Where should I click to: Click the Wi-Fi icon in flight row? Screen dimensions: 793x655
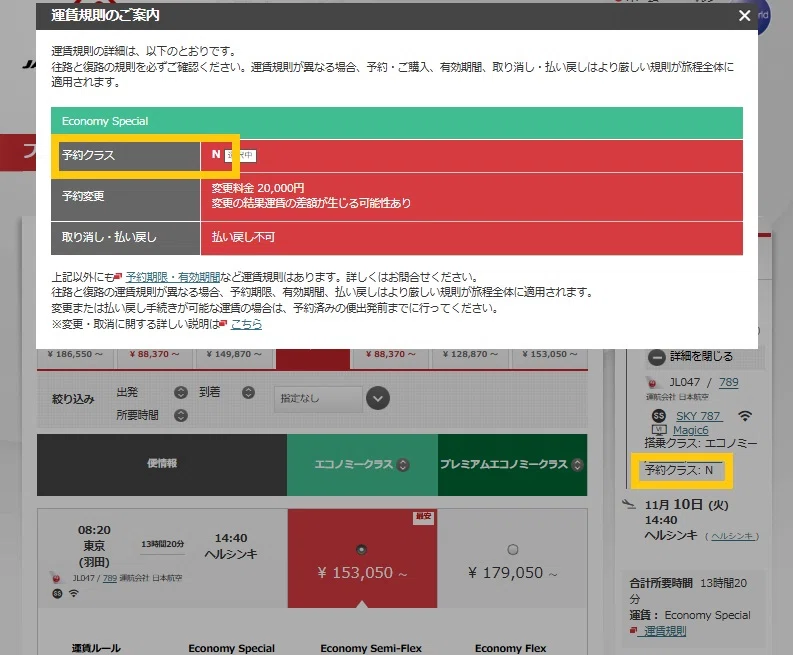click(x=74, y=593)
